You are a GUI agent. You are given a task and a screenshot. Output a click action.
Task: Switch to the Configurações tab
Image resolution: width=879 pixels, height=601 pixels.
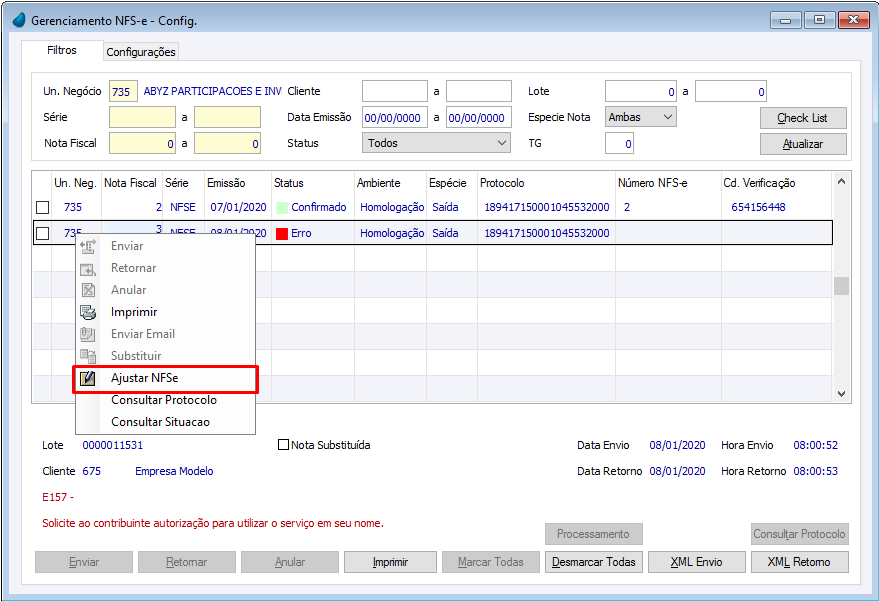pos(141,52)
